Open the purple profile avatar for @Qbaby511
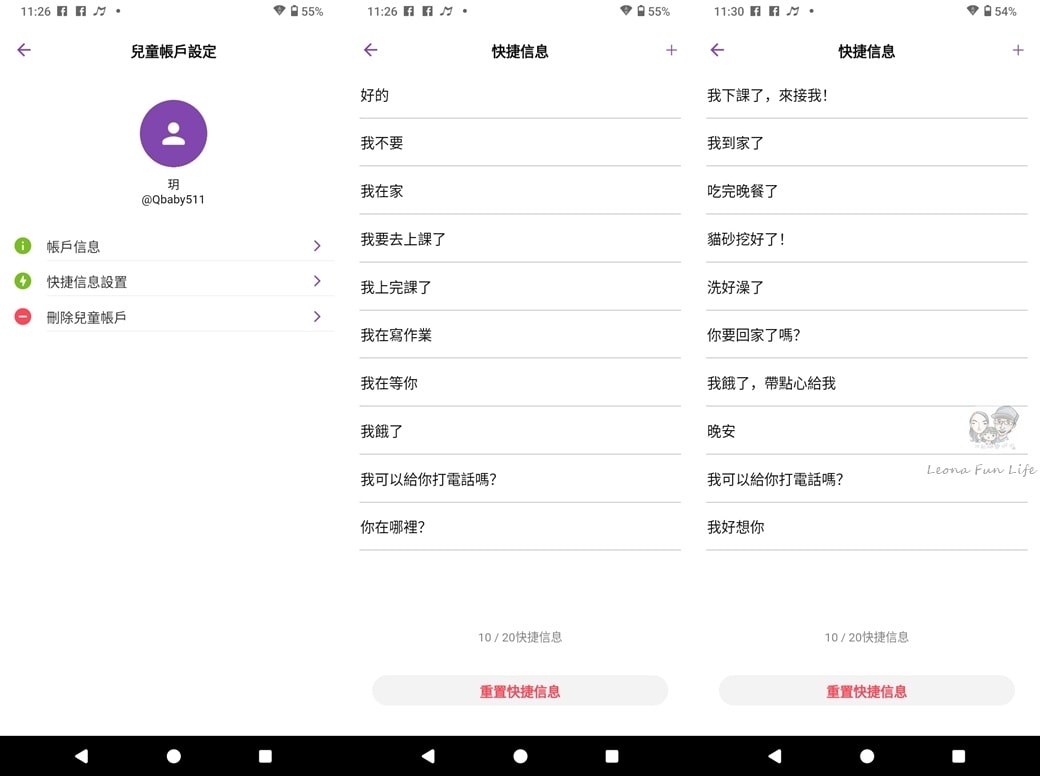1040x776 pixels. [x=173, y=134]
